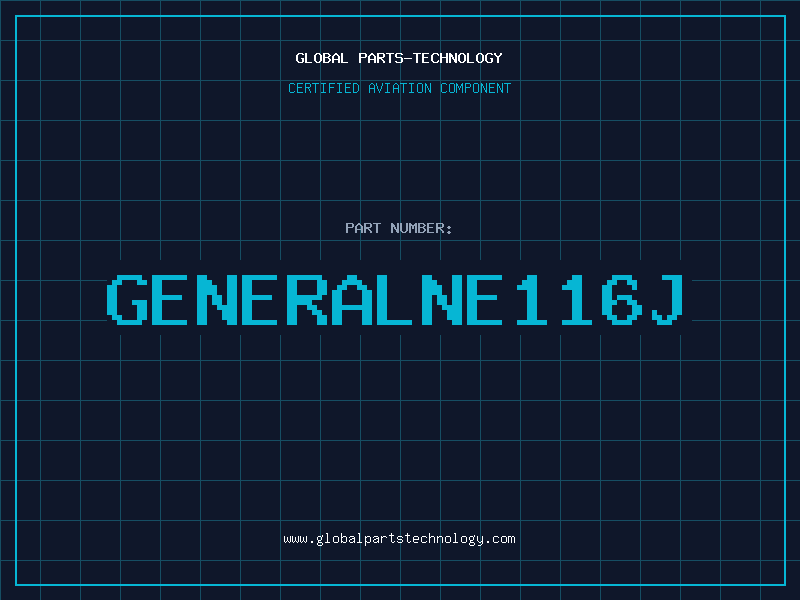Click PARTS-TECHNOLOGY in the header title

tap(430, 58)
